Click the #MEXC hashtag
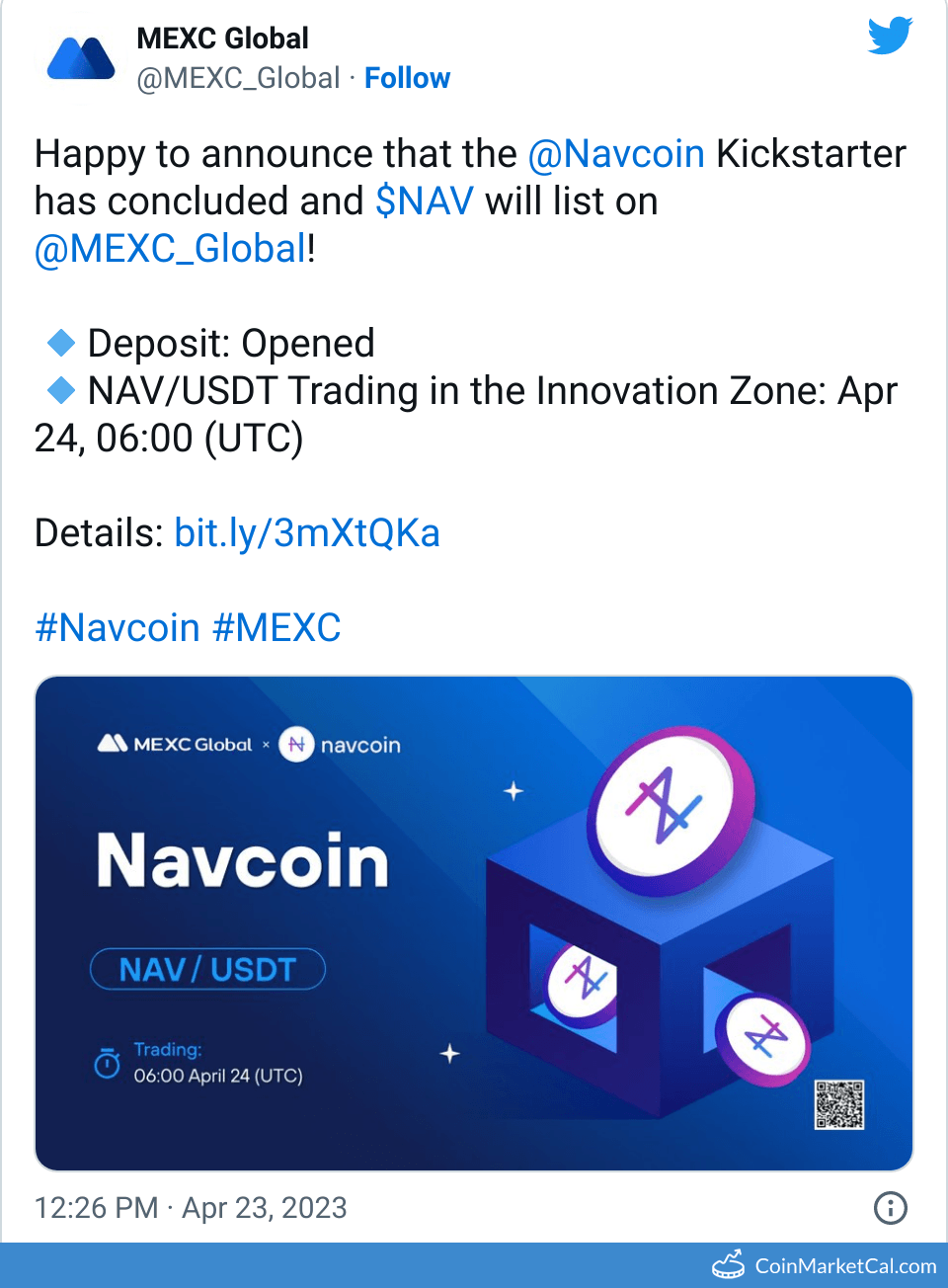Screen dimensions: 948x1288 pyautogui.click(x=276, y=628)
